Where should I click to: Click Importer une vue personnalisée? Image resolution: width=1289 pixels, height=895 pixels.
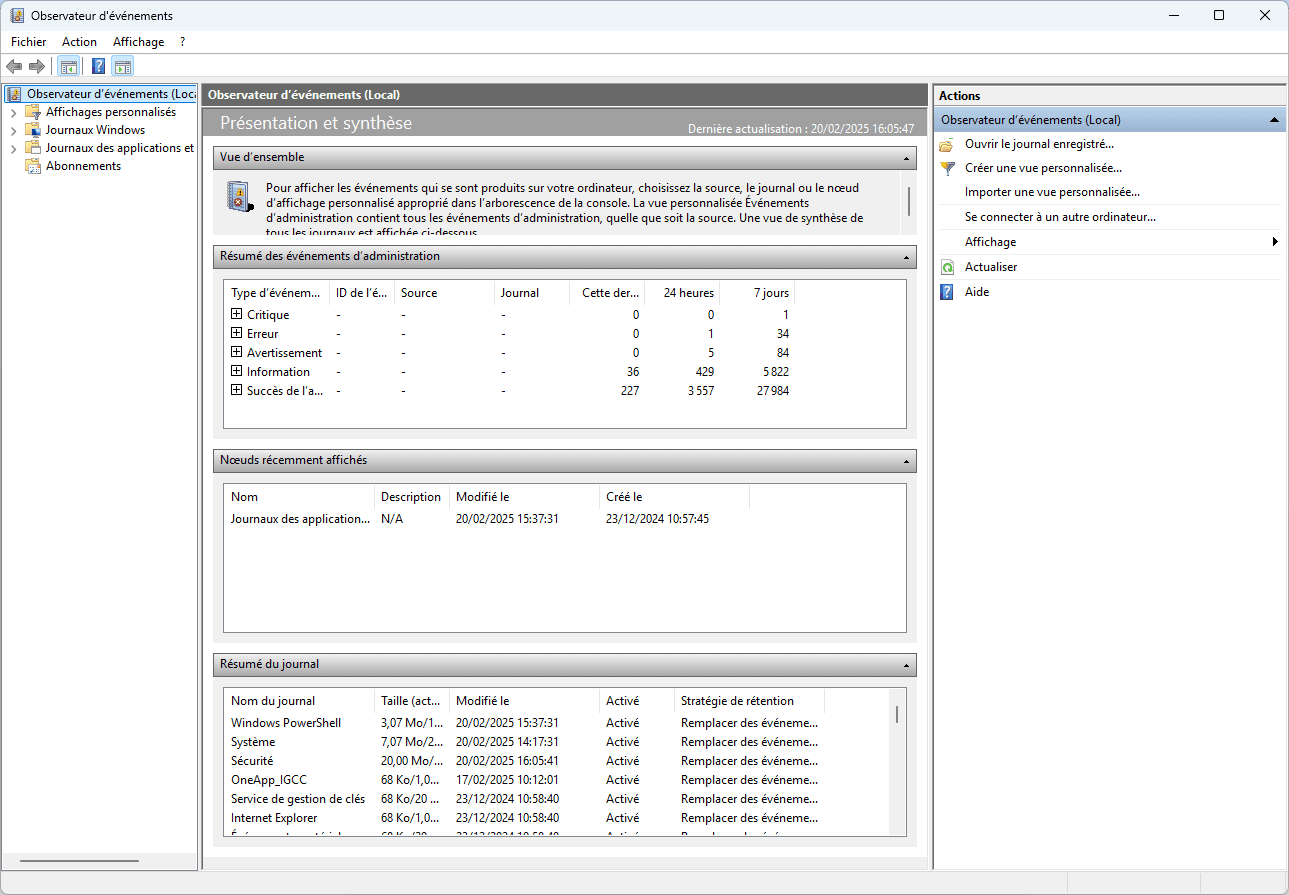click(x=1052, y=192)
